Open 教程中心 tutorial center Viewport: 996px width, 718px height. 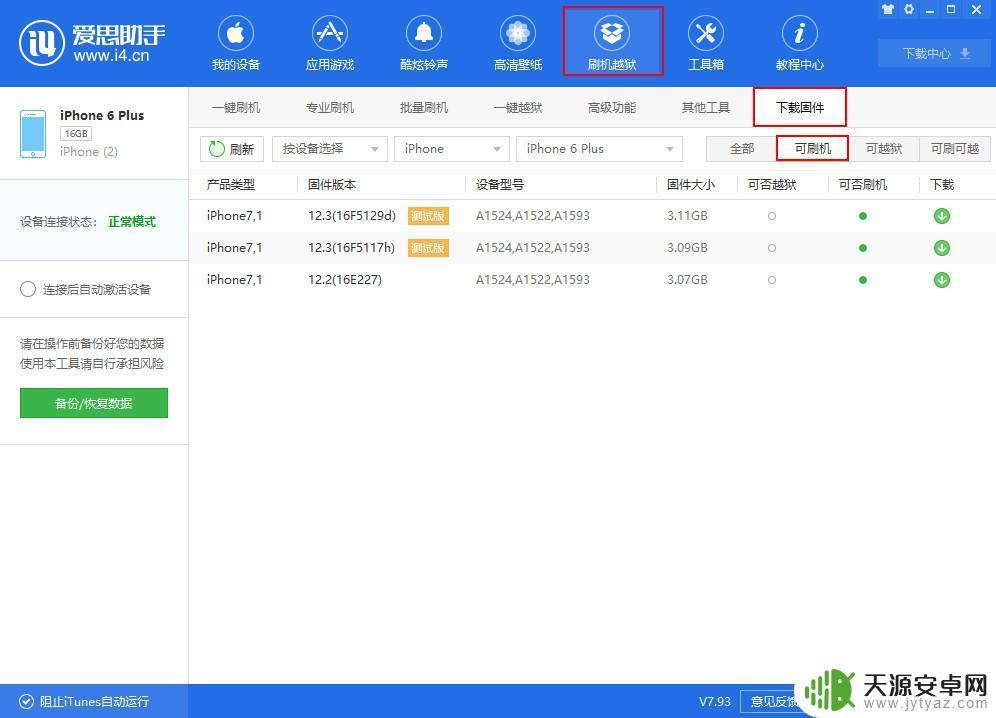point(800,43)
